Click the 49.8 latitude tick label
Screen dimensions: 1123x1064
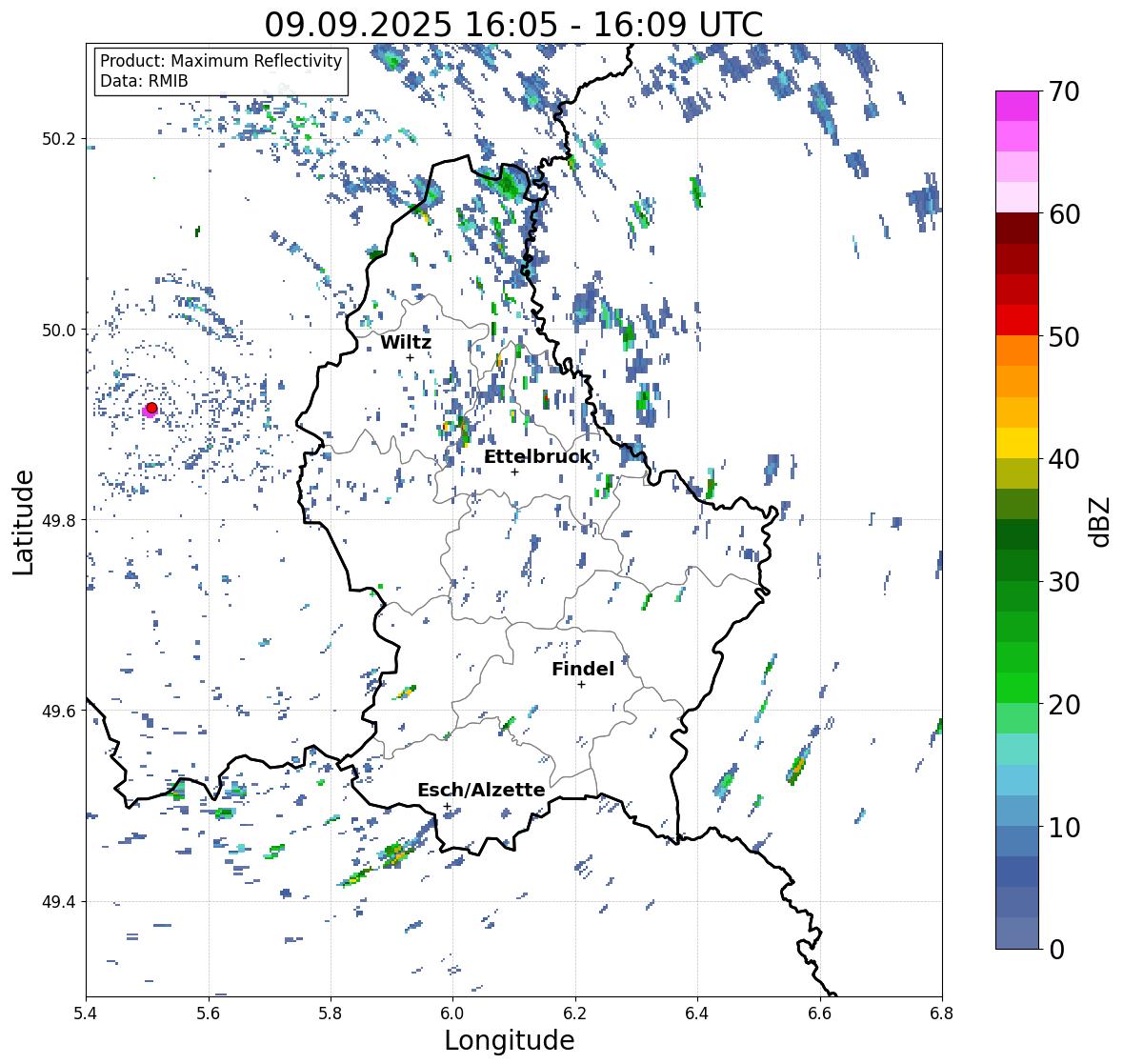pos(58,520)
